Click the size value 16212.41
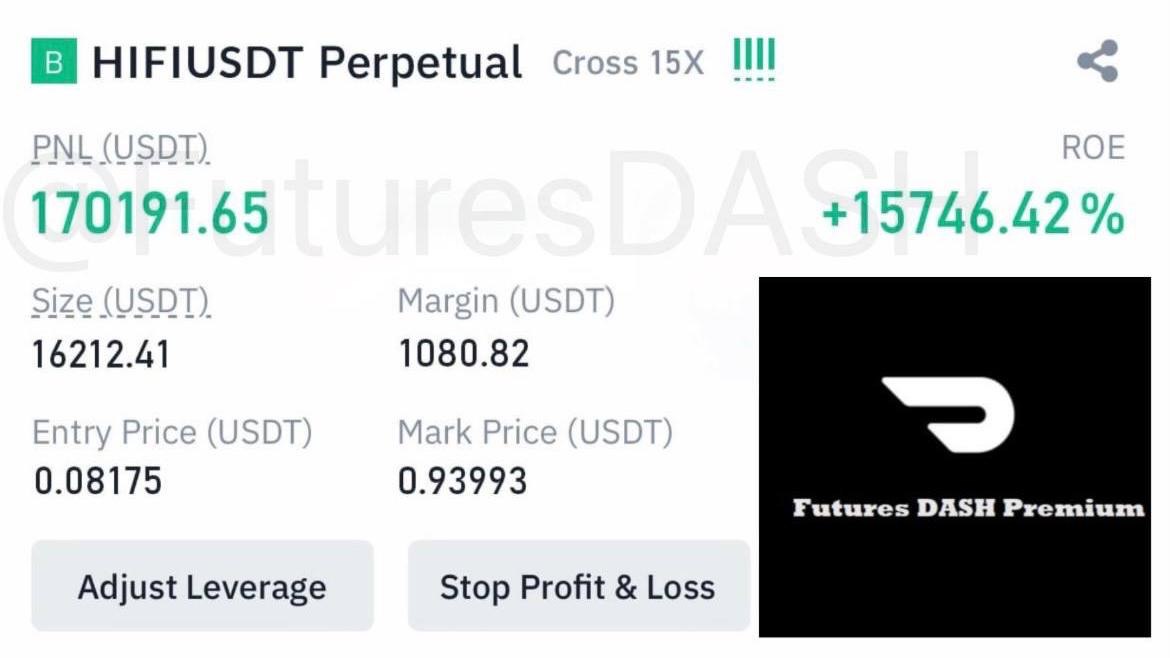 [x=101, y=354]
